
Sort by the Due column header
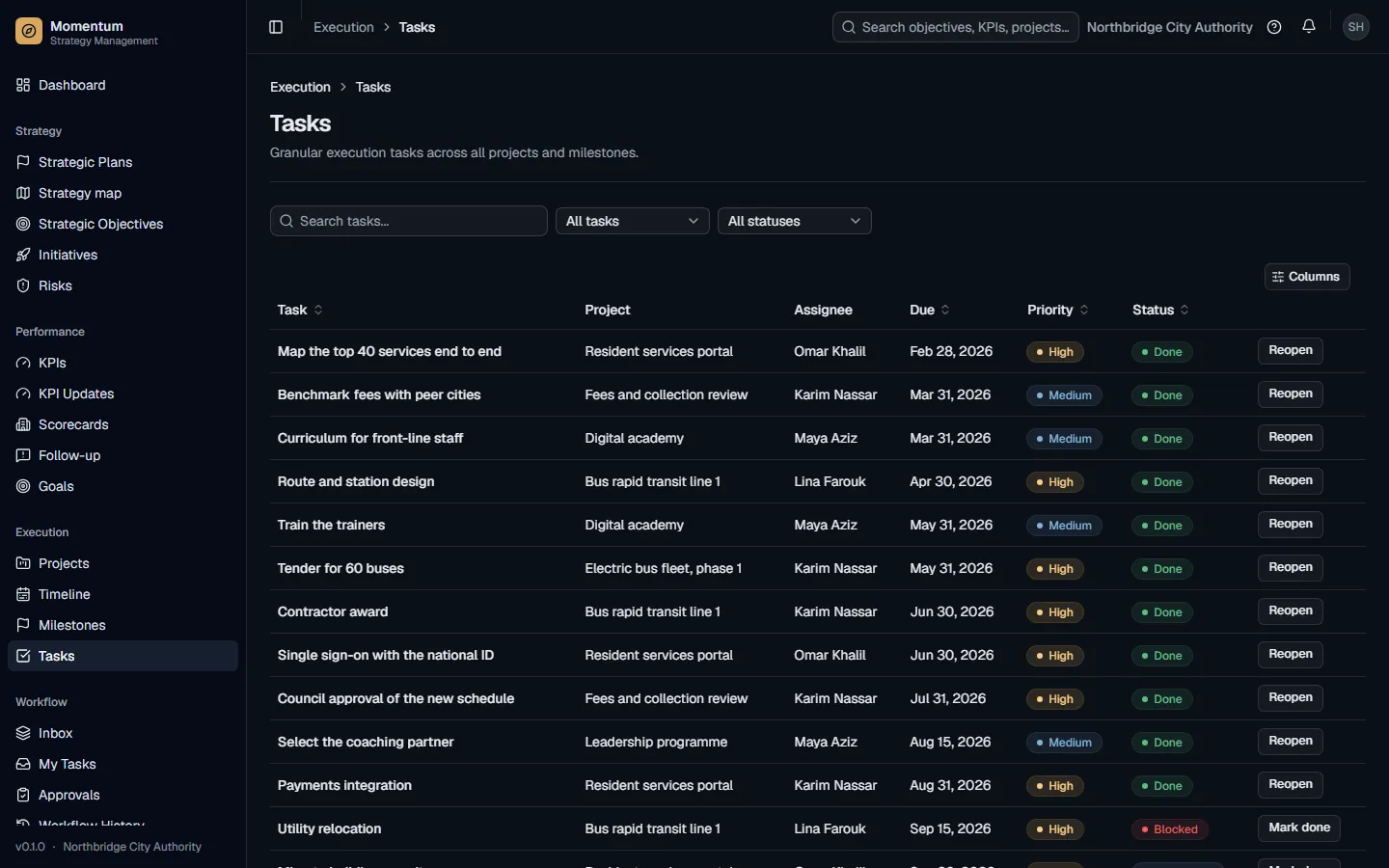point(930,310)
